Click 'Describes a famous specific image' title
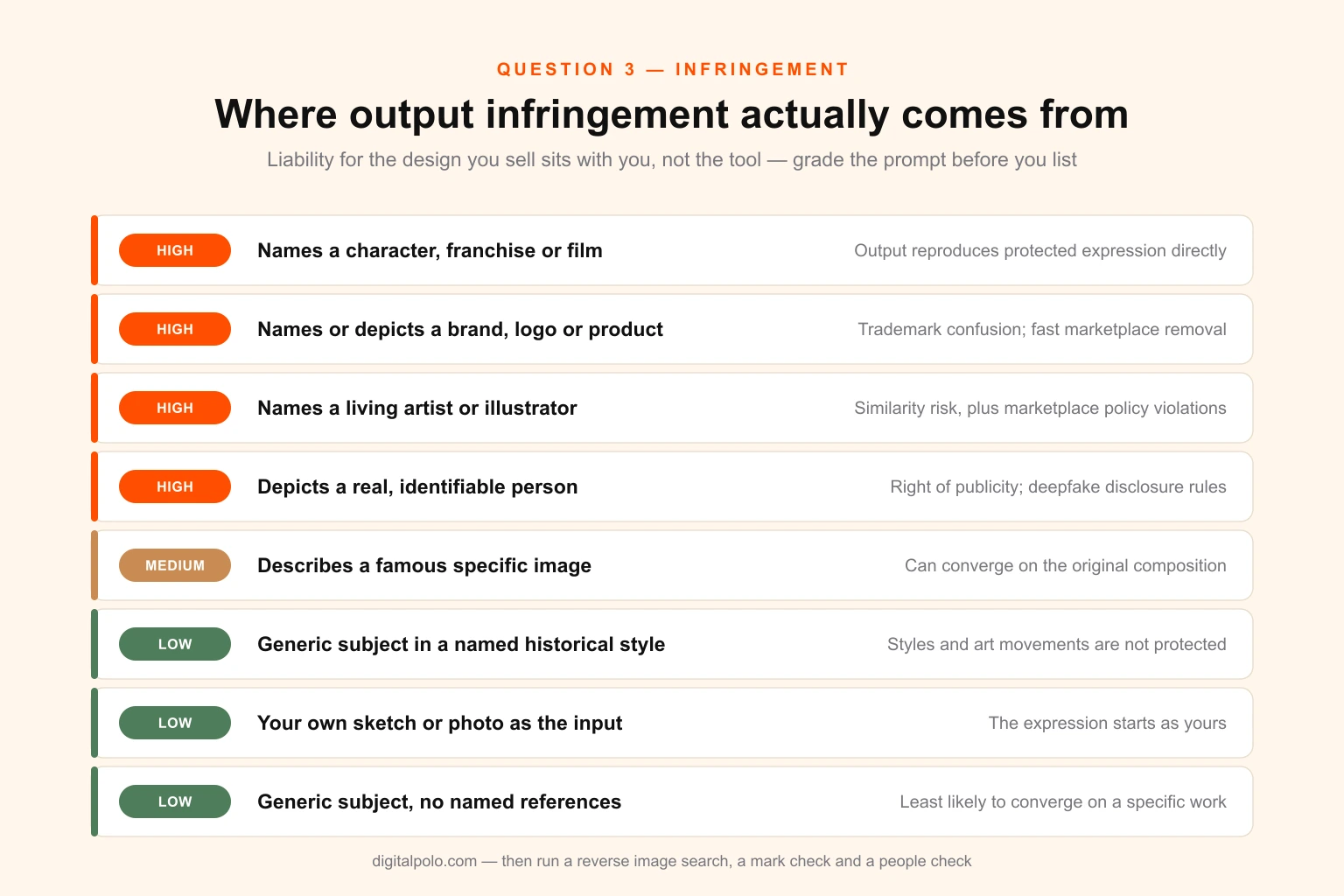 click(424, 566)
